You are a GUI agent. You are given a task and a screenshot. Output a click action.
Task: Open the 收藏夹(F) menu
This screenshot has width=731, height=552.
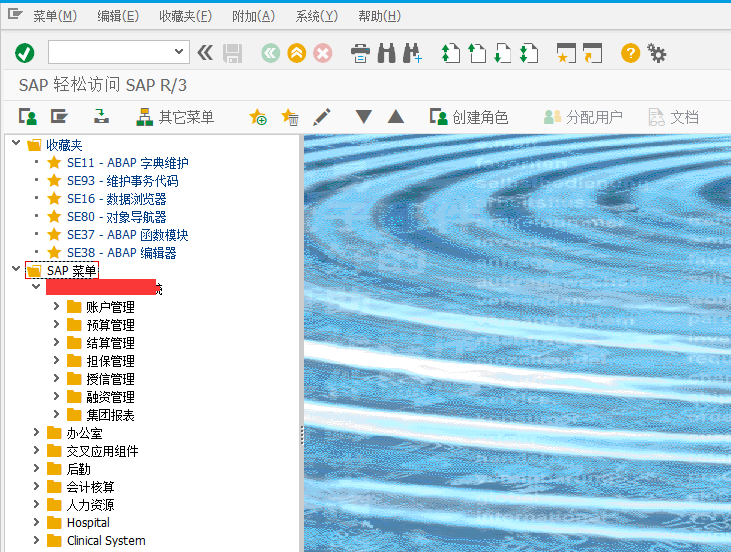click(x=185, y=16)
